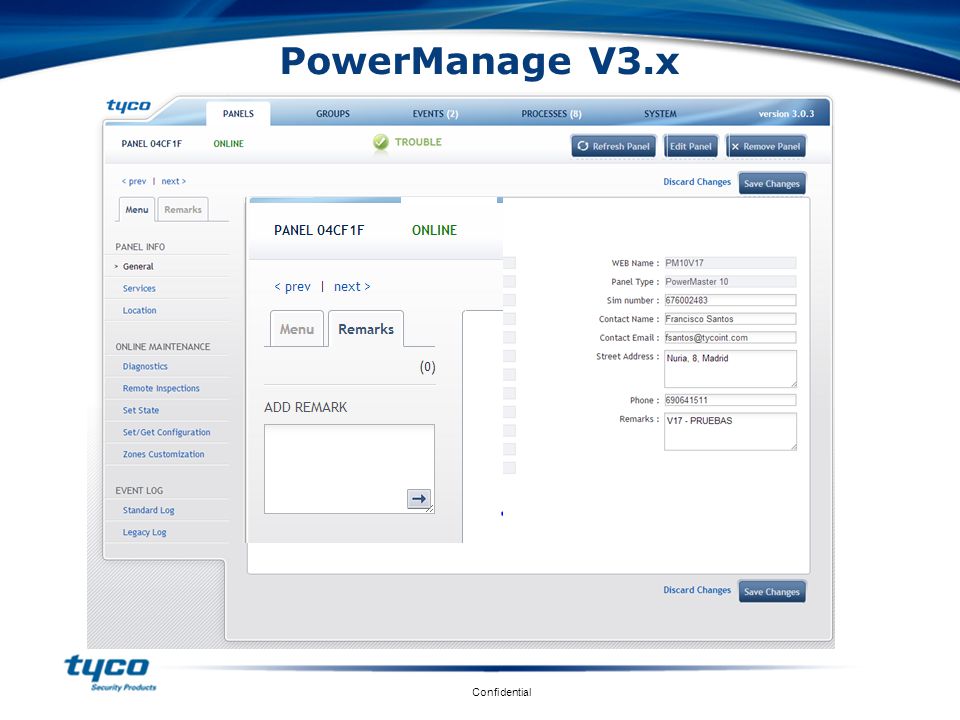Screen dimensions: 960x720
Task: Open the PANELS tab
Action: [238, 114]
